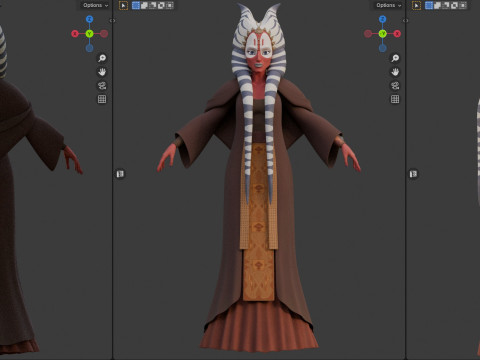Viewport: 480px width, 360px height.
Task: Select the Select Box tool icon in the middle viewport header
Action: pos(123,5)
